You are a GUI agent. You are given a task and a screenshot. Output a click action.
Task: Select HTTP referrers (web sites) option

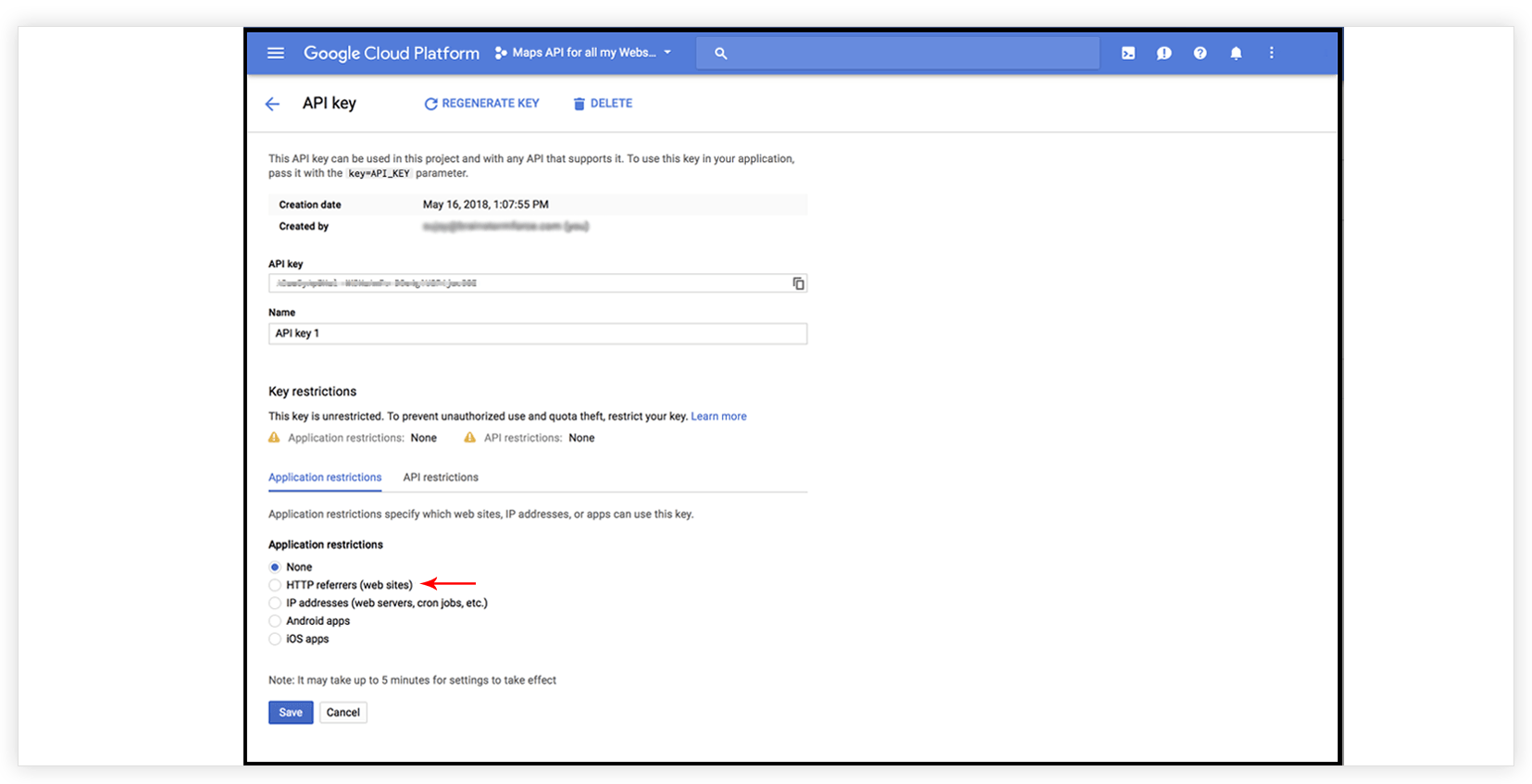tap(275, 585)
